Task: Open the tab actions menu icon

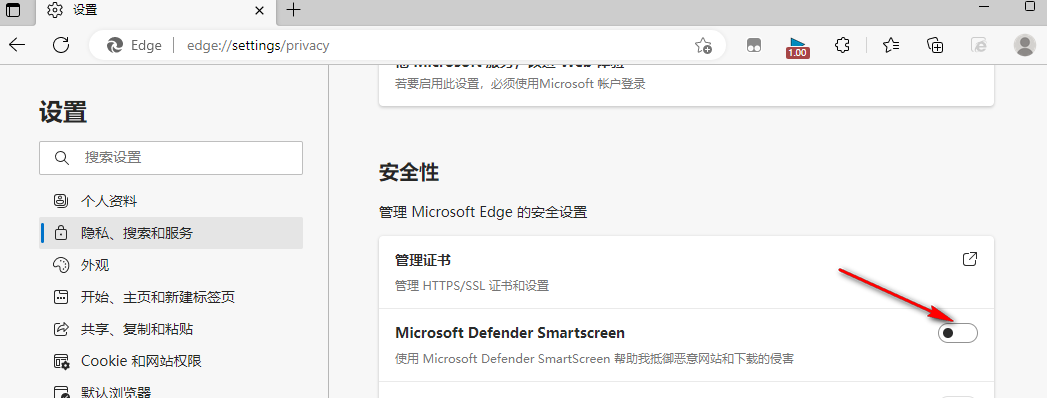Action: point(13,9)
